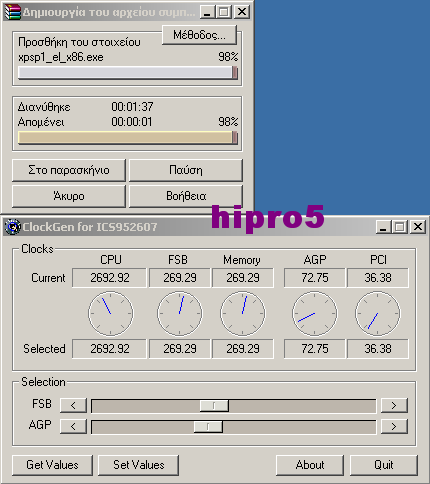Image resolution: width=430 pixels, height=484 pixels.
Task: Quit ClockGen with the Quit button
Action: (x=384, y=465)
